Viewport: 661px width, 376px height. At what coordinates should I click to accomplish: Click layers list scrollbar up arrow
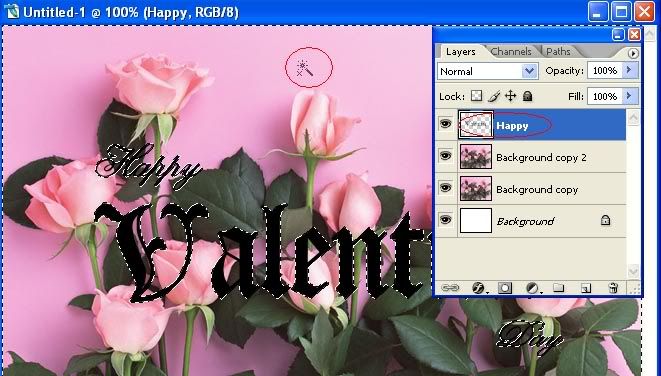tap(633, 117)
